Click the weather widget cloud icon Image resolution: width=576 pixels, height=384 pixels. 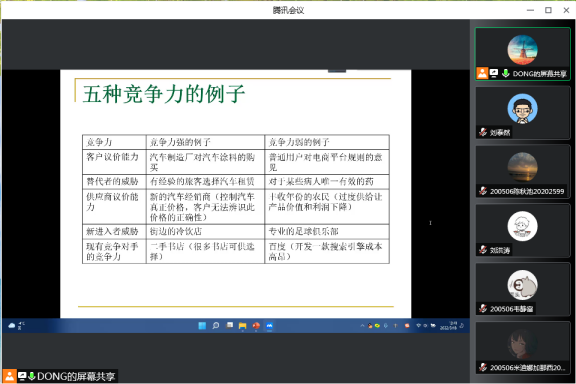click(x=12, y=325)
